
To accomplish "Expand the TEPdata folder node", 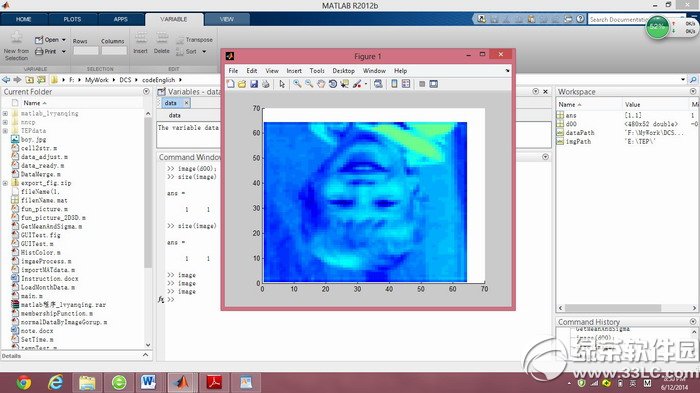I will pos(5,131).
